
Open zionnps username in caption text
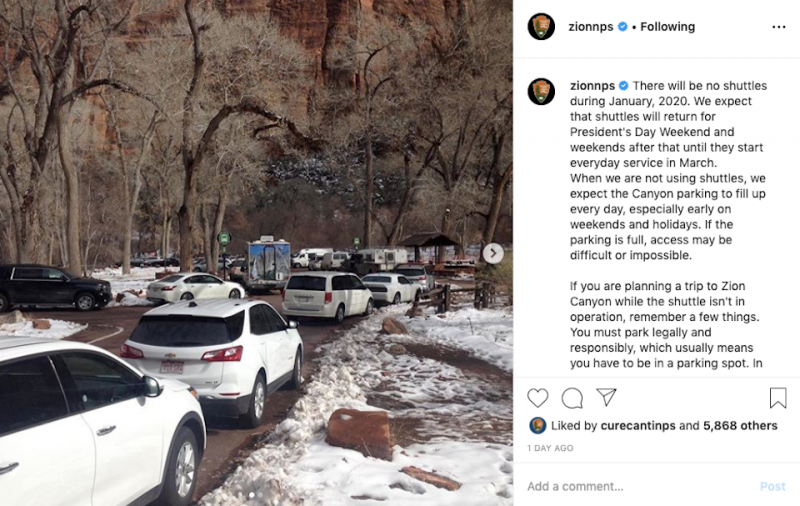pyautogui.click(x=592, y=86)
